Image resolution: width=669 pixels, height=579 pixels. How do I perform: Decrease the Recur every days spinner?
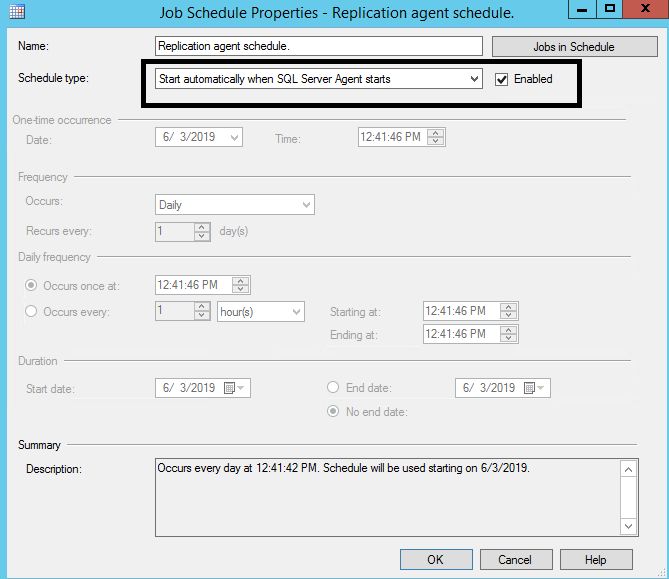click(202, 236)
